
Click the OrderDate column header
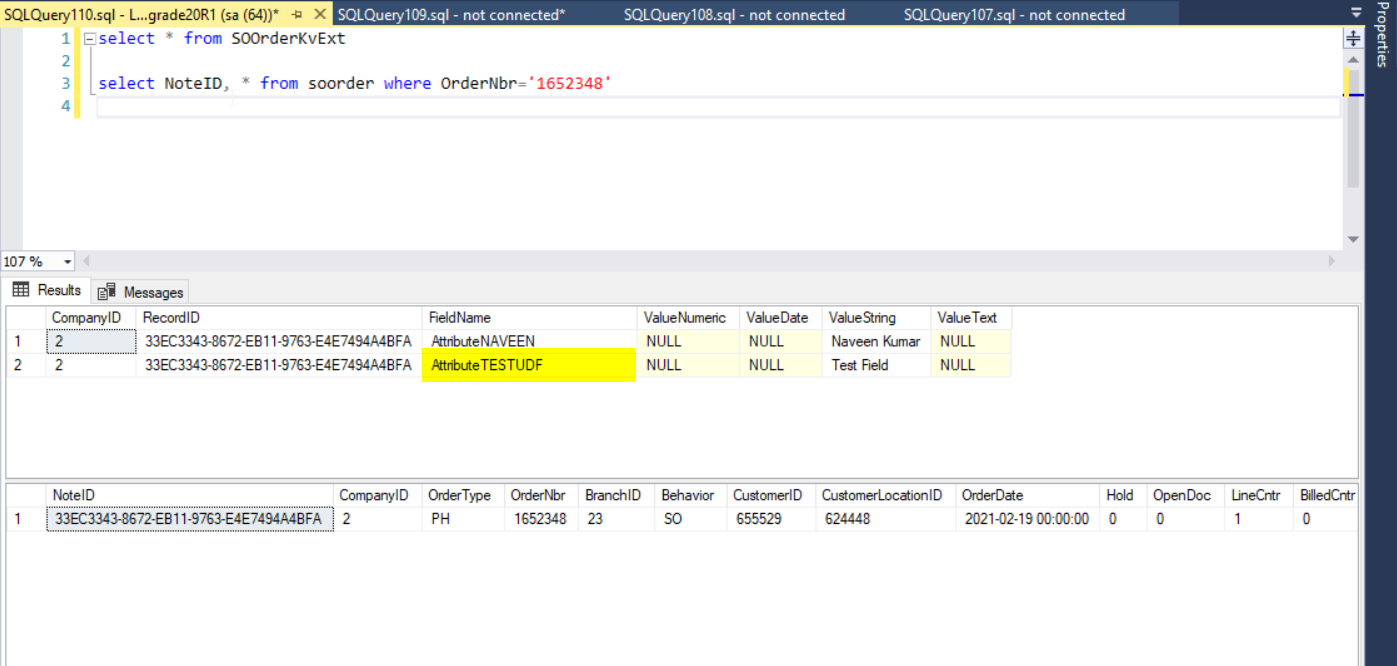1027,495
